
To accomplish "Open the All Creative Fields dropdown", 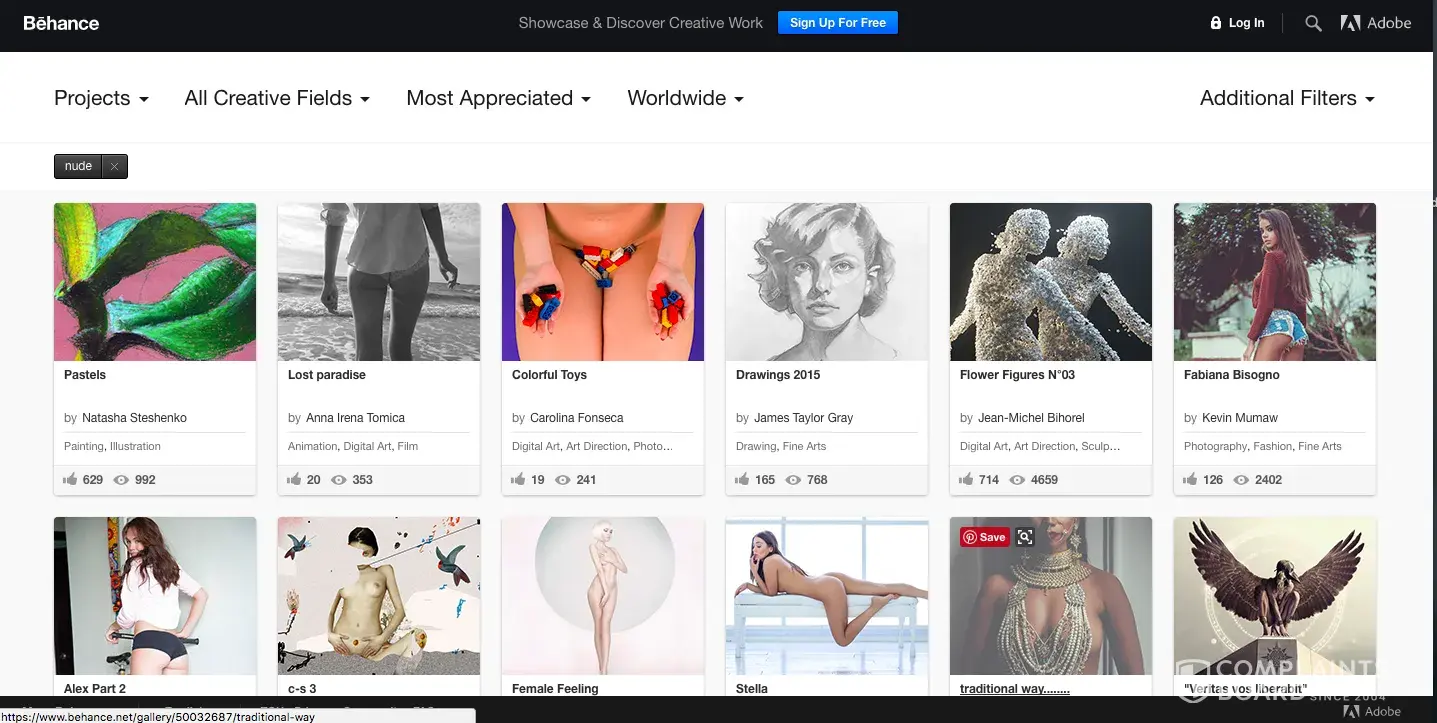I will 277,98.
